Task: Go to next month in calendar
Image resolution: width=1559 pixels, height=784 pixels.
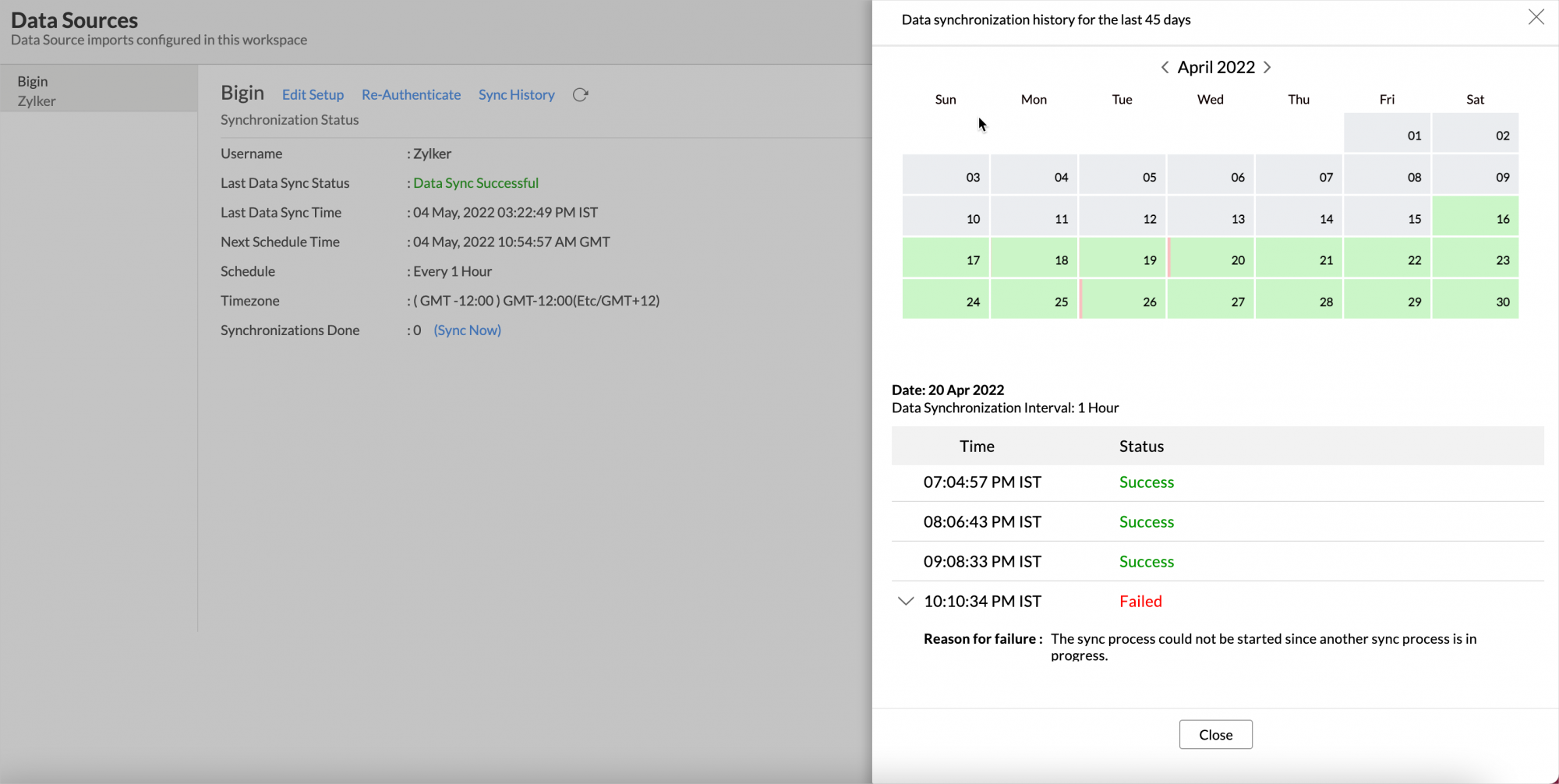Action: pyautogui.click(x=1267, y=67)
